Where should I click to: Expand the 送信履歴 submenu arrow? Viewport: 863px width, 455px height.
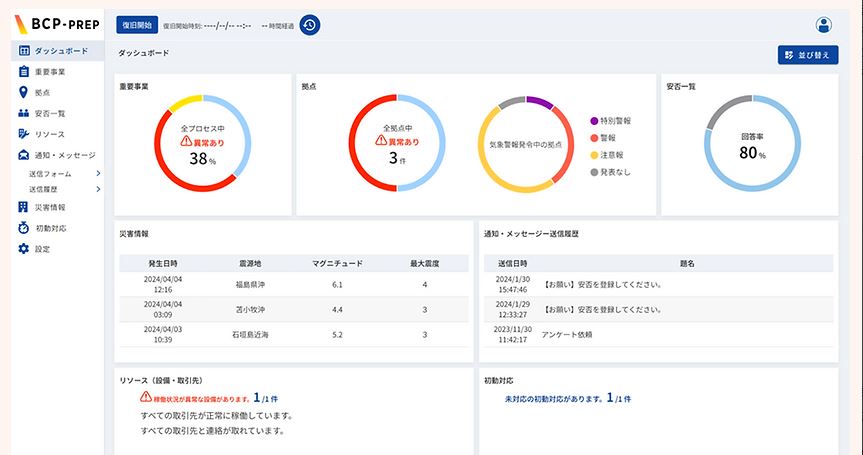[x=98, y=188]
